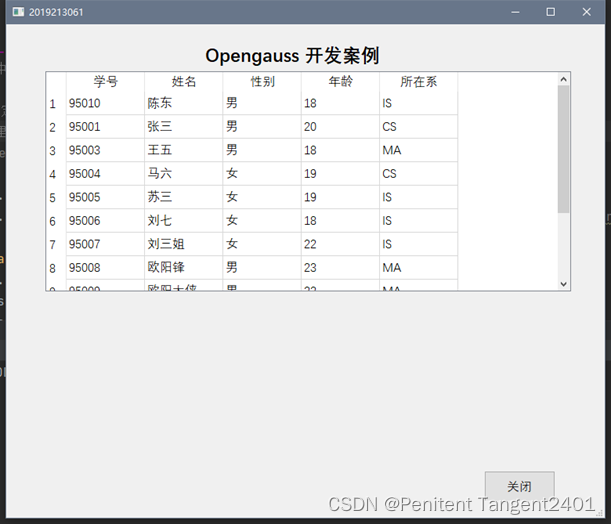The height and width of the screenshot is (524, 611).
Task: Select row header number 4
Action: 56,174
